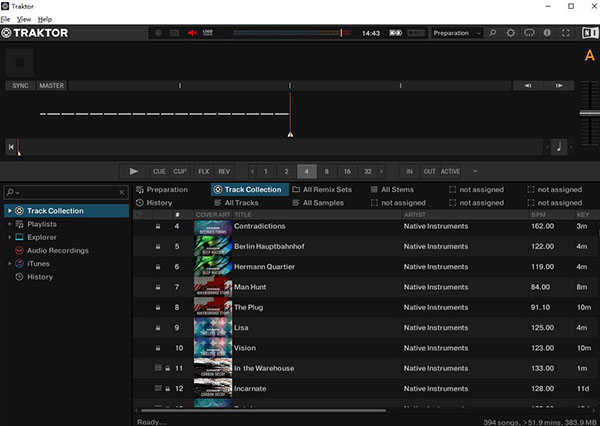Click the info icon in header
The width and height of the screenshot is (600, 426).
tap(547, 33)
